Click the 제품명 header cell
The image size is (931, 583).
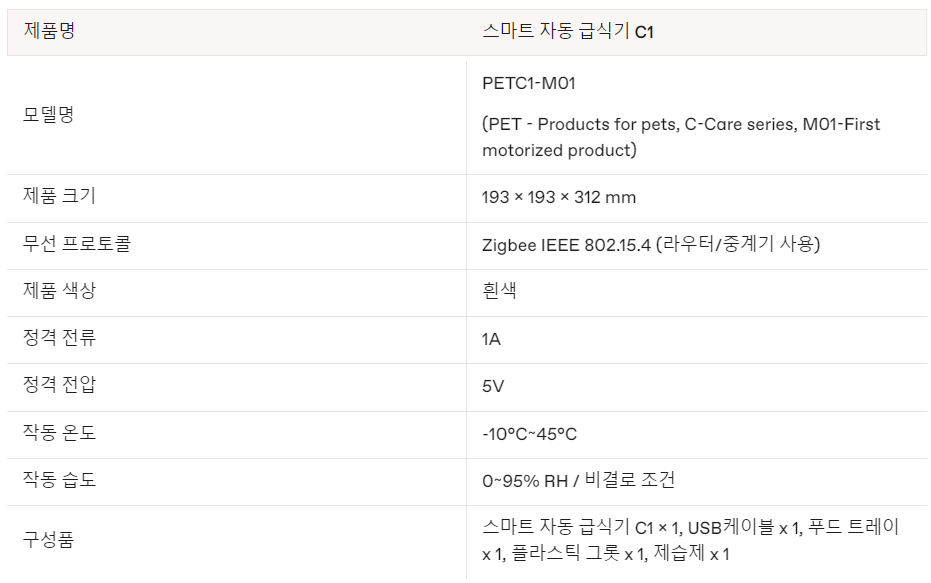click(x=49, y=31)
